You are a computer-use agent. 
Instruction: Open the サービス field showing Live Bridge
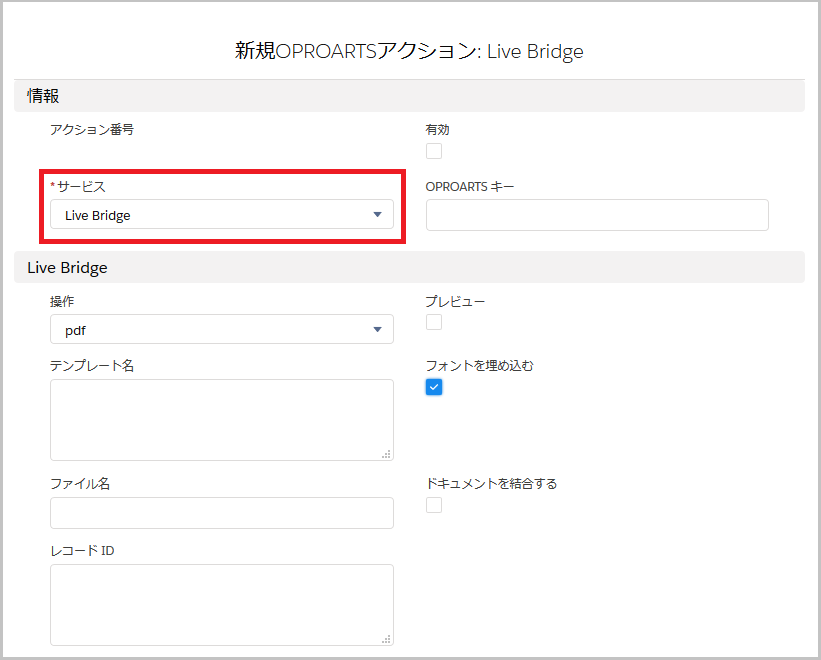221,215
